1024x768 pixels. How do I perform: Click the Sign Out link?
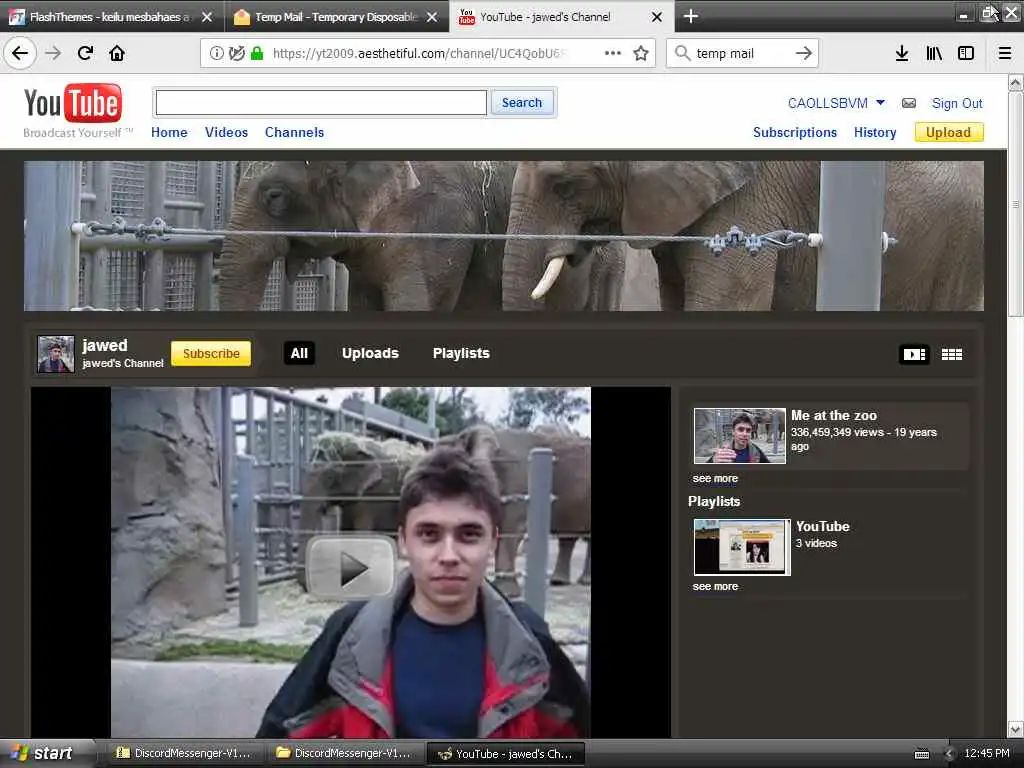[957, 103]
